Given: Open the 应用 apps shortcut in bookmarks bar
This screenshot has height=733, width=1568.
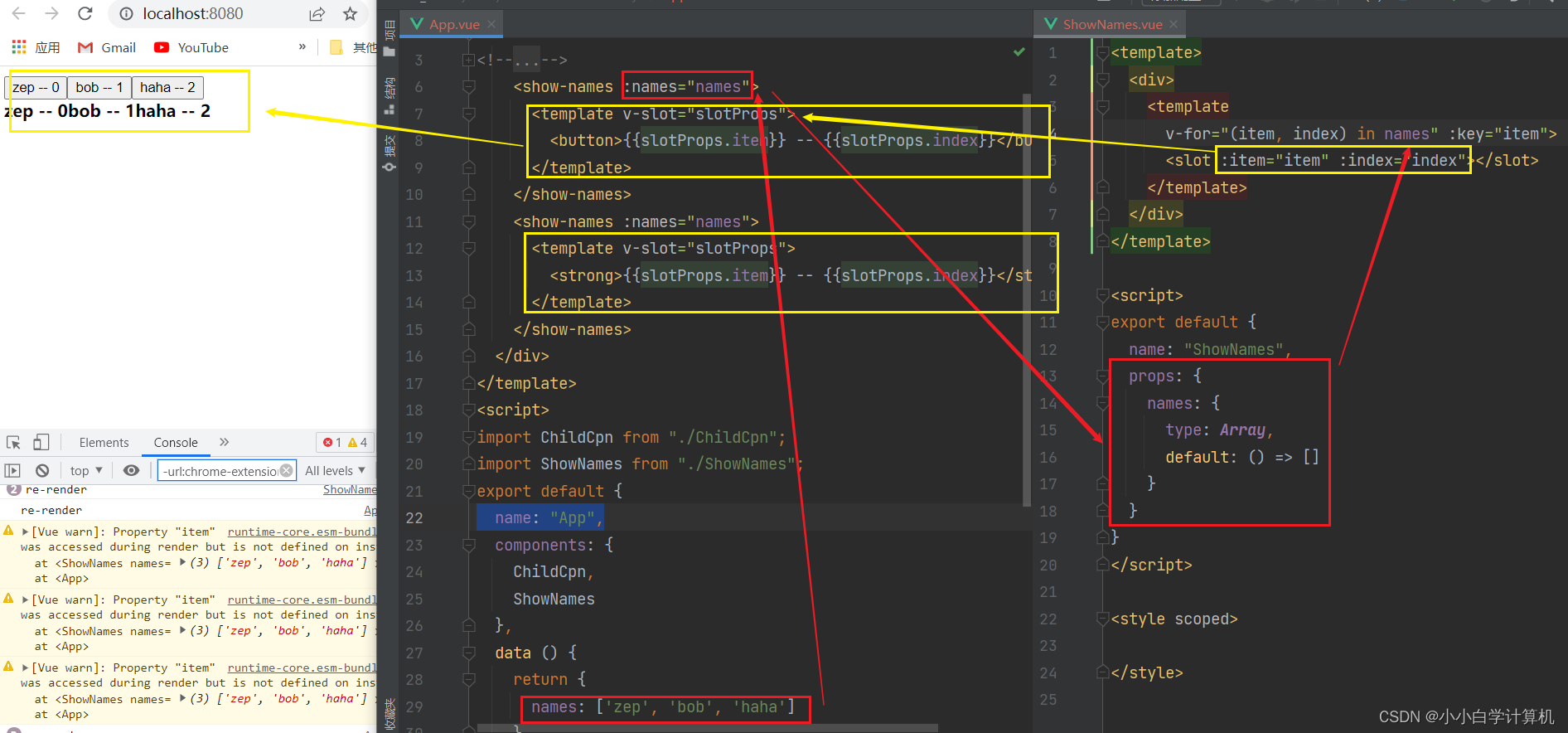Looking at the screenshot, I should (36, 47).
